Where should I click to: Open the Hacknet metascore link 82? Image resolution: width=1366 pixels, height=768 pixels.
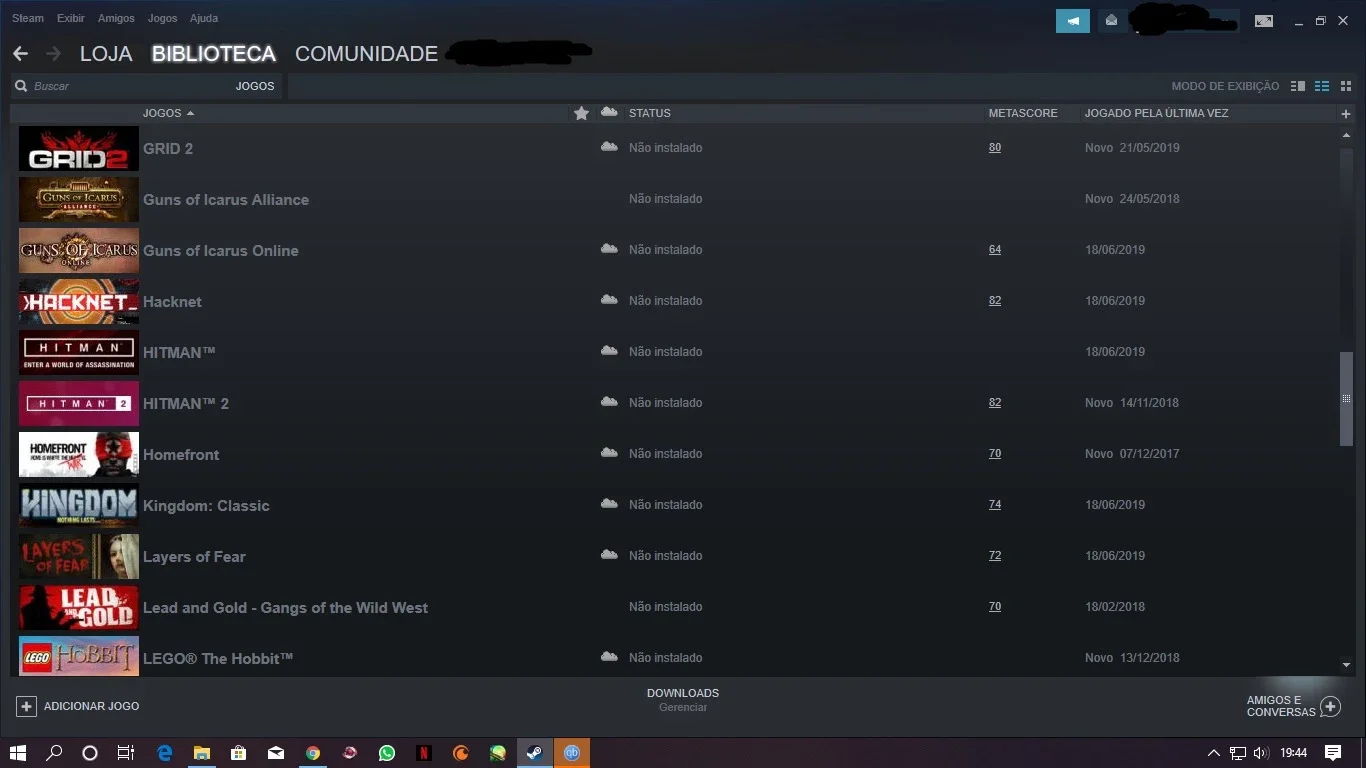pos(995,301)
